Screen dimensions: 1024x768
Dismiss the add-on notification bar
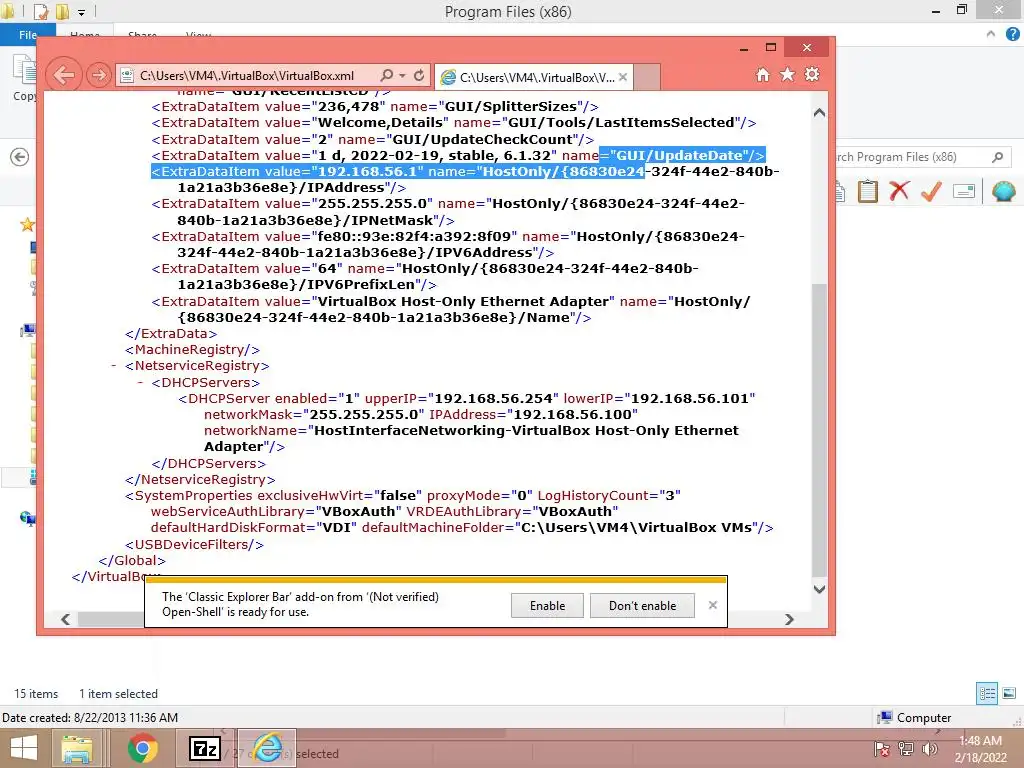point(713,605)
